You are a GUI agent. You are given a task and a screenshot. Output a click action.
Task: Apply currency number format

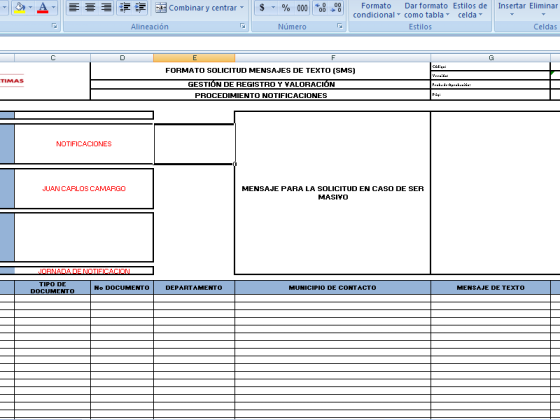click(x=262, y=8)
